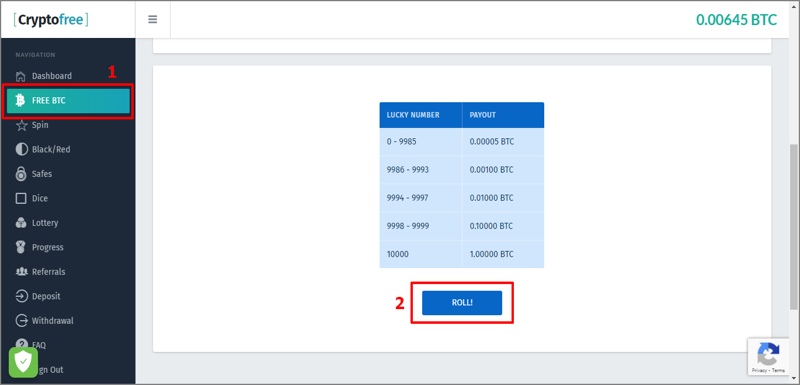Click the '9994 - 9997' cell

pyautogui.click(x=420, y=198)
